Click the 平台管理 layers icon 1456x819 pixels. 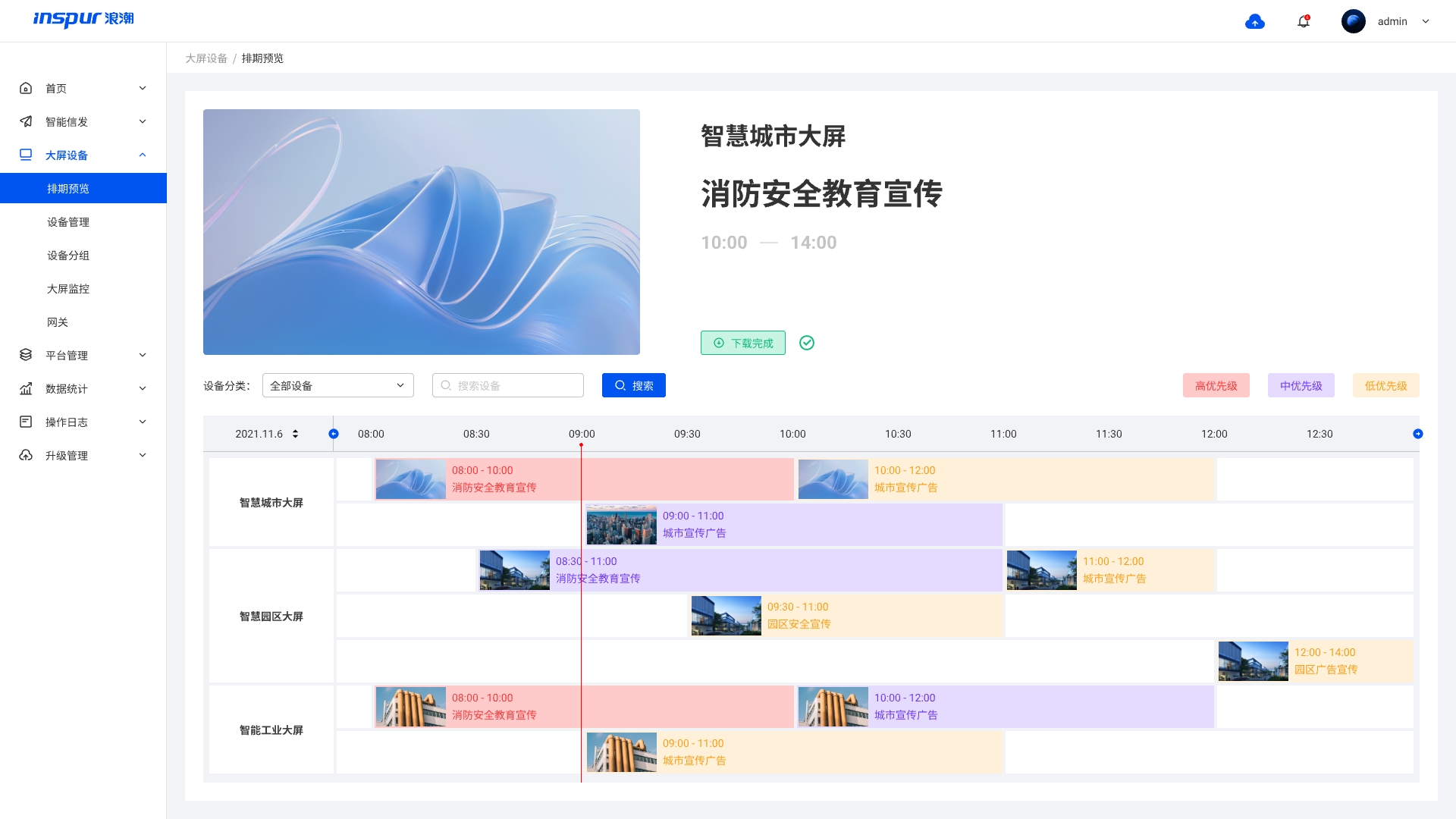tap(26, 355)
